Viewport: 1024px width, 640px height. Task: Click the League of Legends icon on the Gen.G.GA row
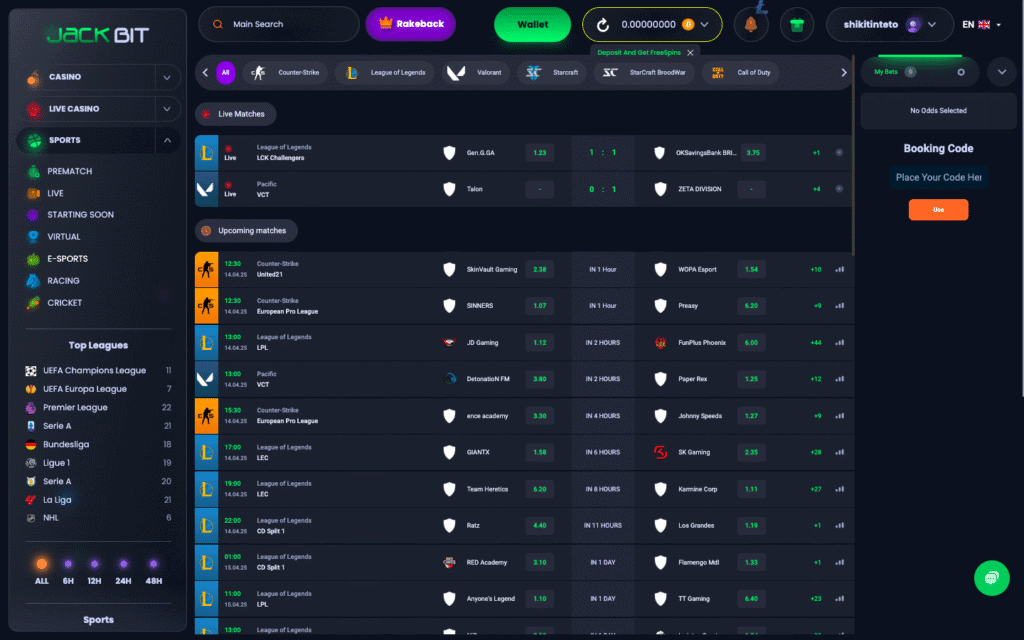pyautogui.click(x=206, y=153)
